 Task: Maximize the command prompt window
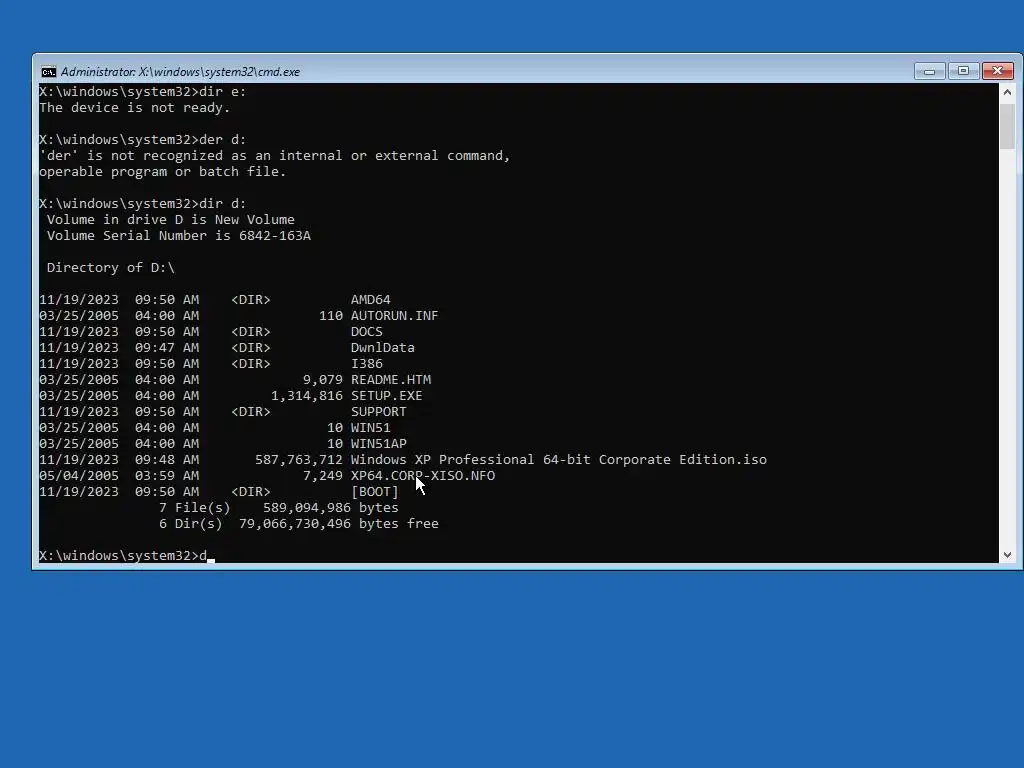[963, 71]
